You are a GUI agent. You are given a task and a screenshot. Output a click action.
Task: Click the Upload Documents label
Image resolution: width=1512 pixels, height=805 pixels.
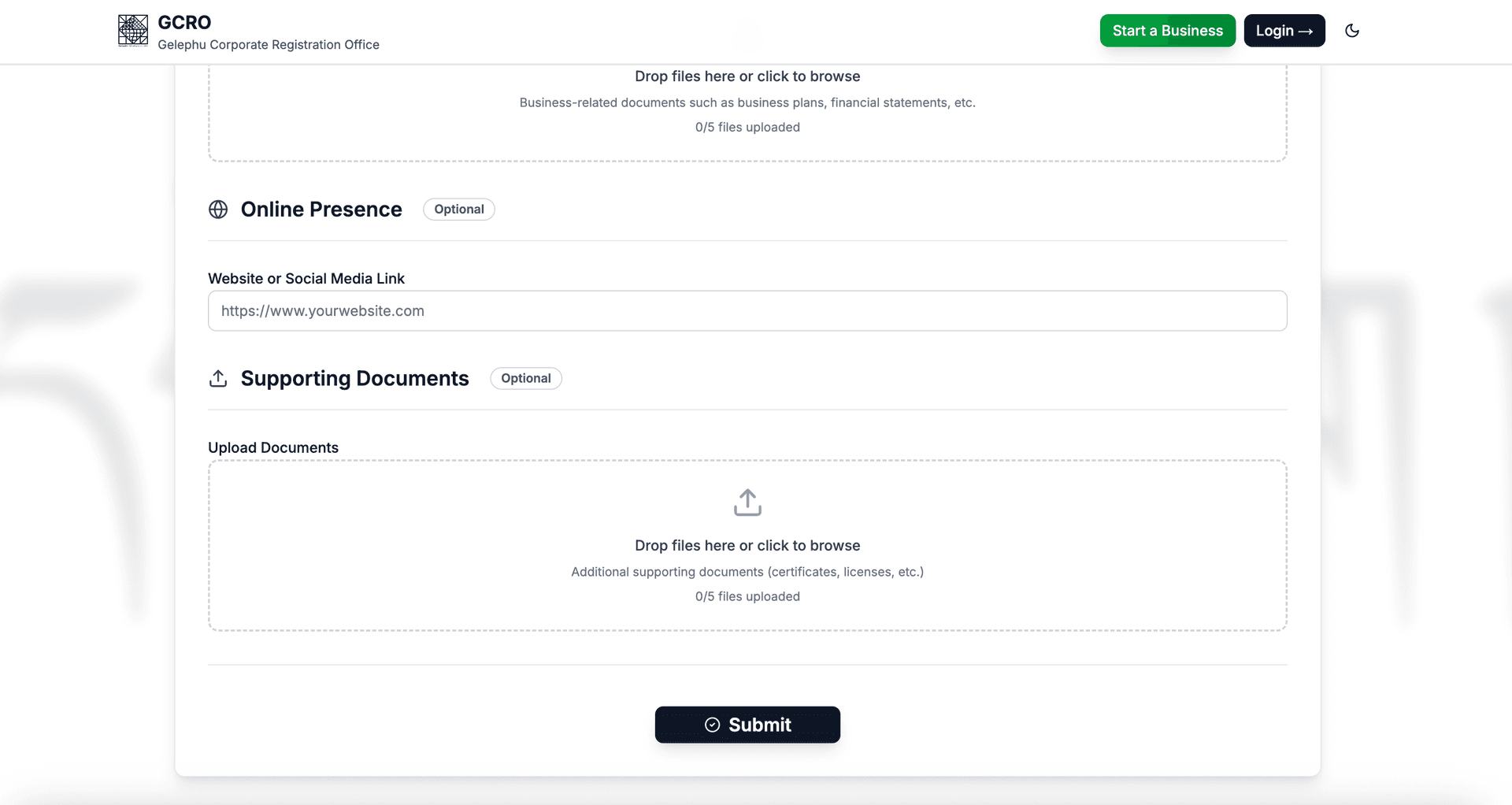coord(273,447)
